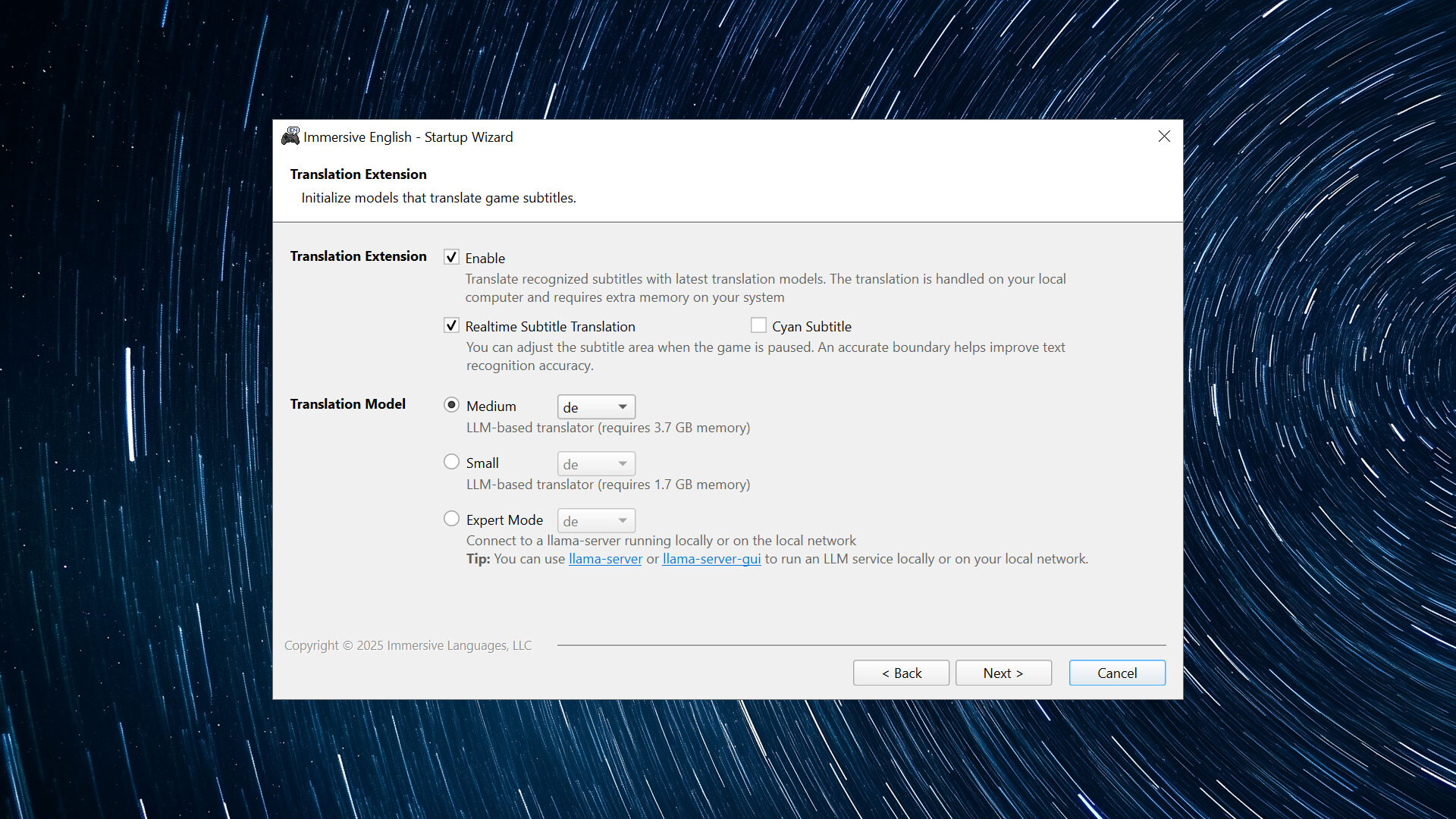Screen dimensions: 1456x819
Task: Choose Expert Mode radio button
Action: tap(451, 519)
